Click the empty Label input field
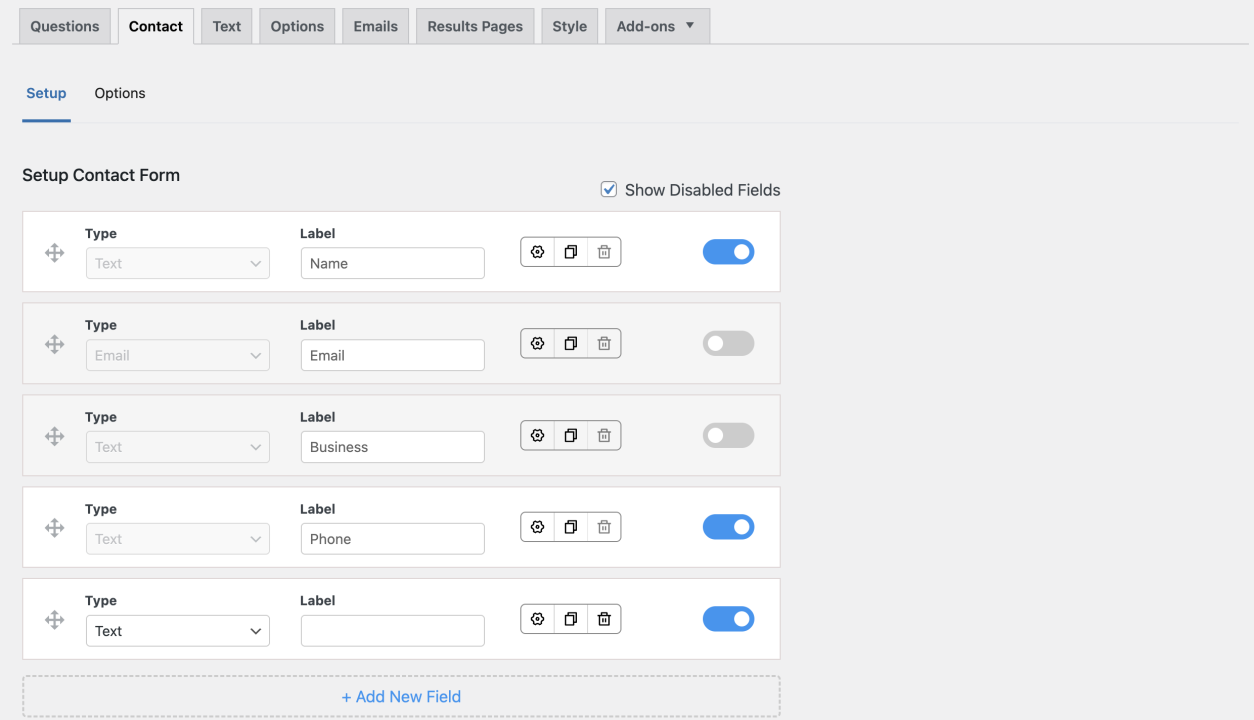The width and height of the screenshot is (1254, 720). point(393,631)
